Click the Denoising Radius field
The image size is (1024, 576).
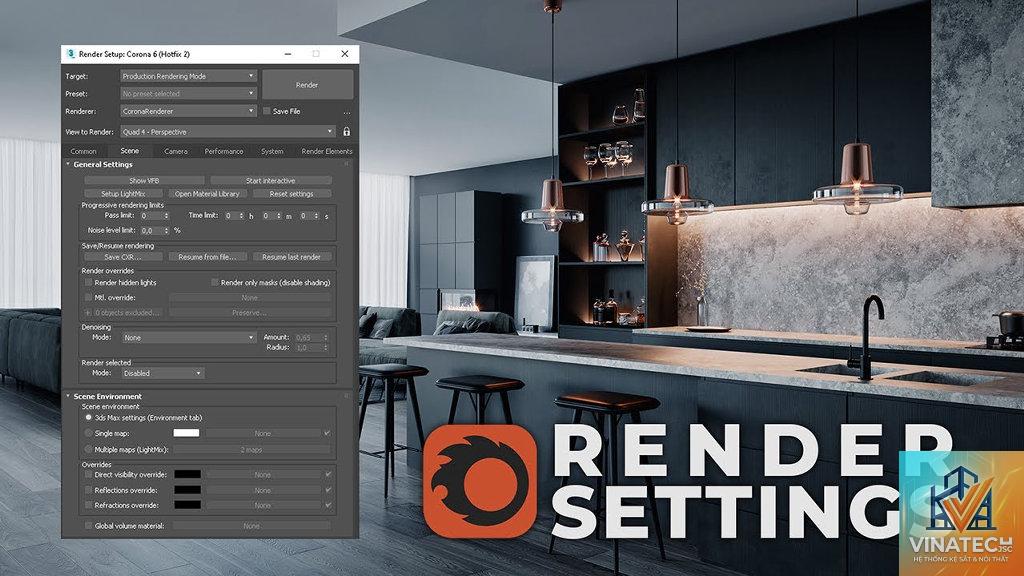[x=308, y=348]
